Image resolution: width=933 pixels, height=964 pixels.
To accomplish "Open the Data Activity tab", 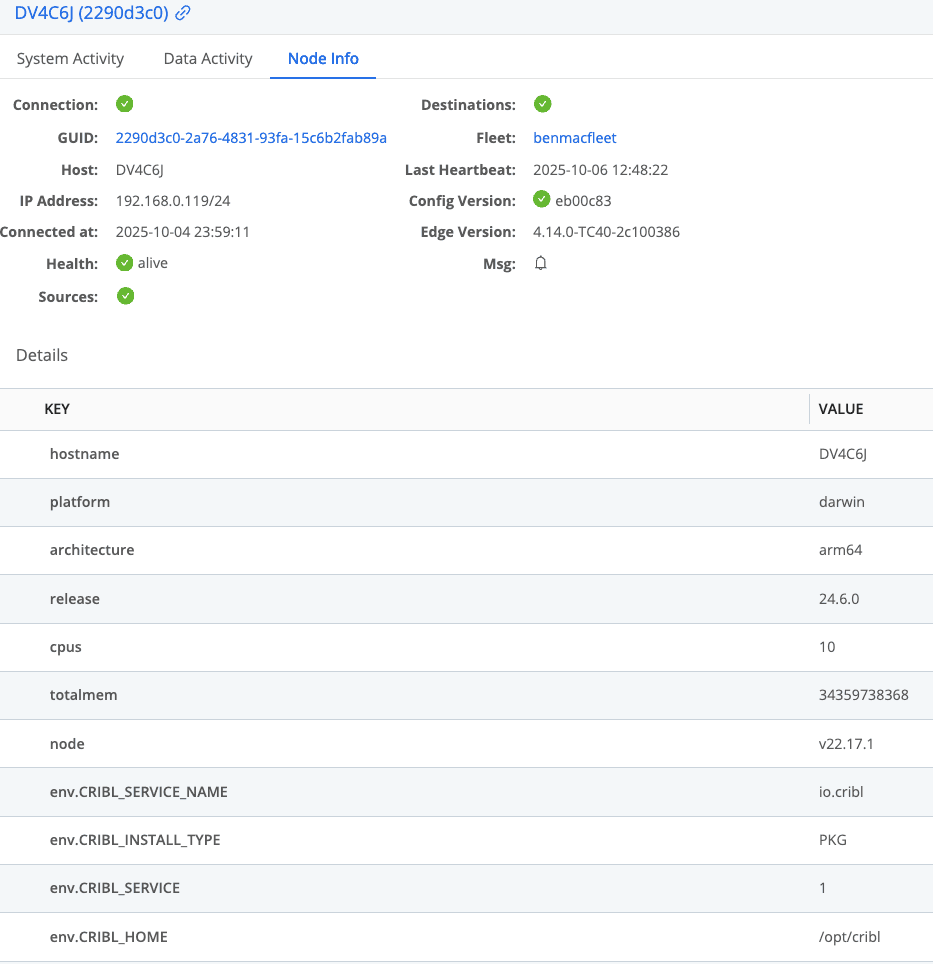I will 208,58.
